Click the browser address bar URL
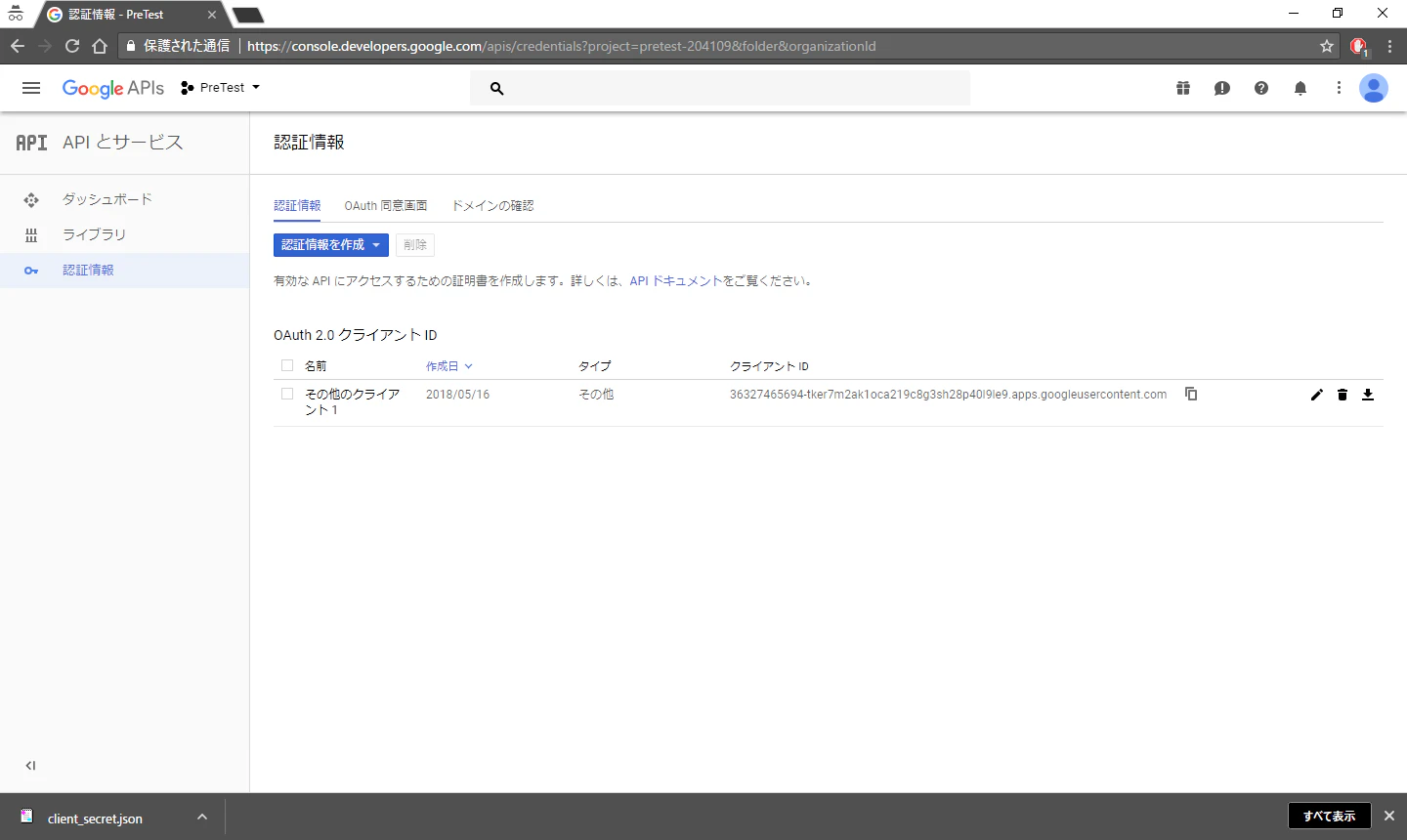The width and height of the screenshot is (1407, 840). click(562, 46)
